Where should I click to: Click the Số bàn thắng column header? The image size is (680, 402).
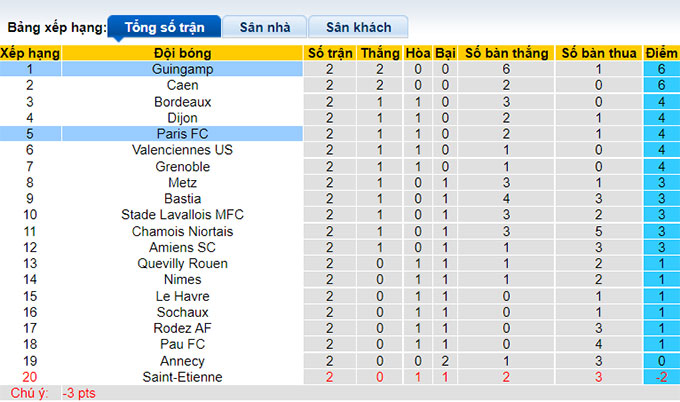pyautogui.click(x=507, y=53)
